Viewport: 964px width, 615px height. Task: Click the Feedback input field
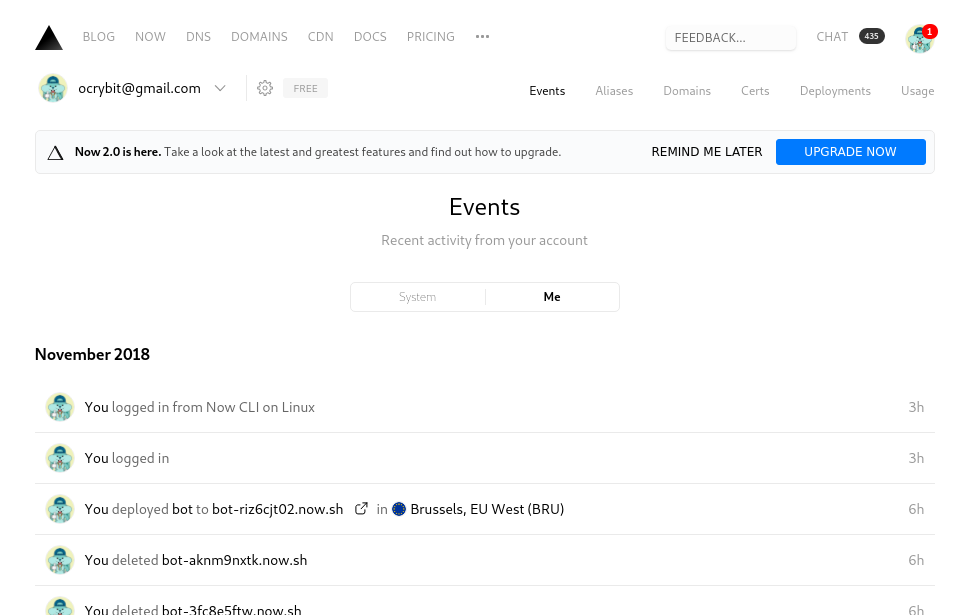pyautogui.click(x=730, y=38)
